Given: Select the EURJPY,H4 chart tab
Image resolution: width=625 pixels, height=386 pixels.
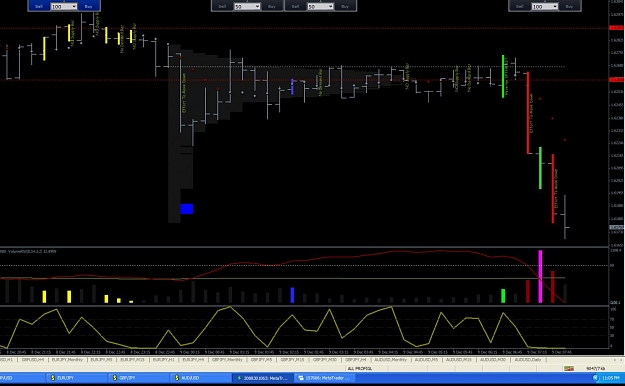Looking at the screenshot, I should coord(193,359).
